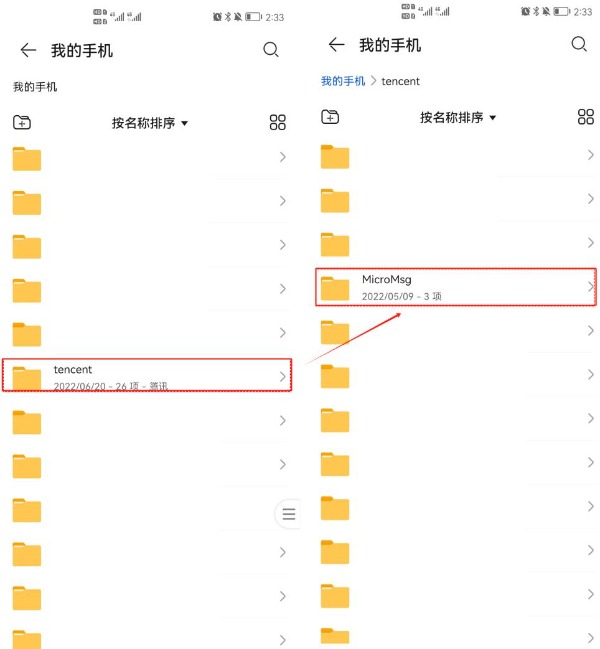600x649 pixels.
Task: Open the first folder in tencent list
Action: pyautogui.click(x=457, y=156)
